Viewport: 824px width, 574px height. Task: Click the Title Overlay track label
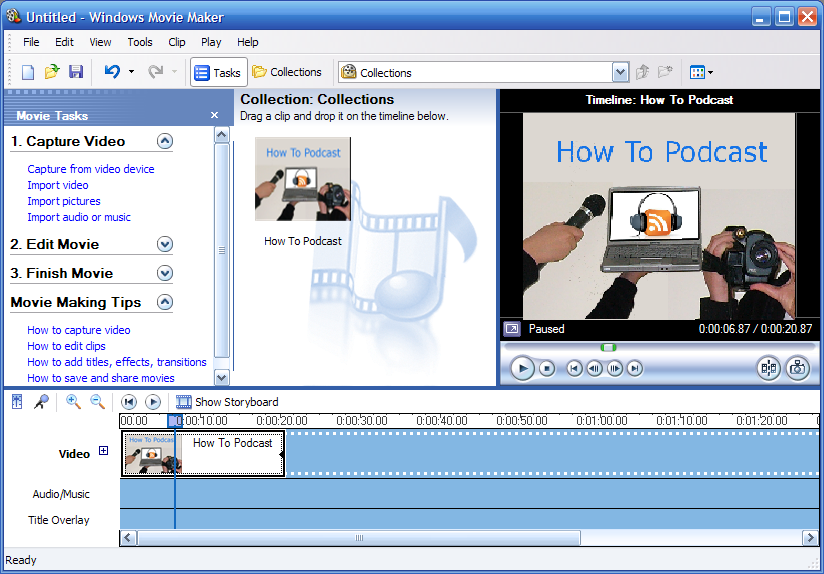58,520
